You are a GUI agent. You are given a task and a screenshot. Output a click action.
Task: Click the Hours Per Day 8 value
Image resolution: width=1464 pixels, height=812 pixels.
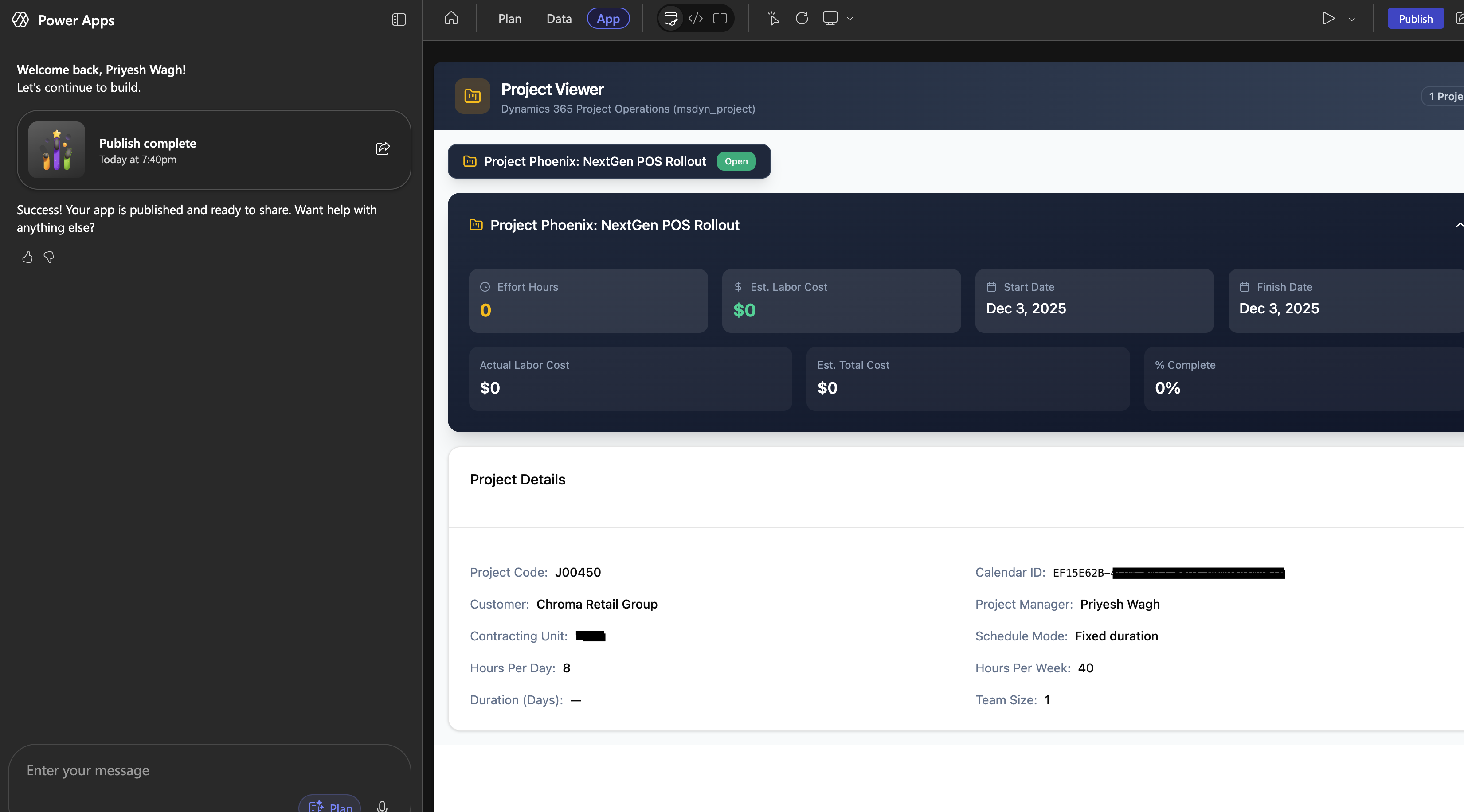coord(566,668)
